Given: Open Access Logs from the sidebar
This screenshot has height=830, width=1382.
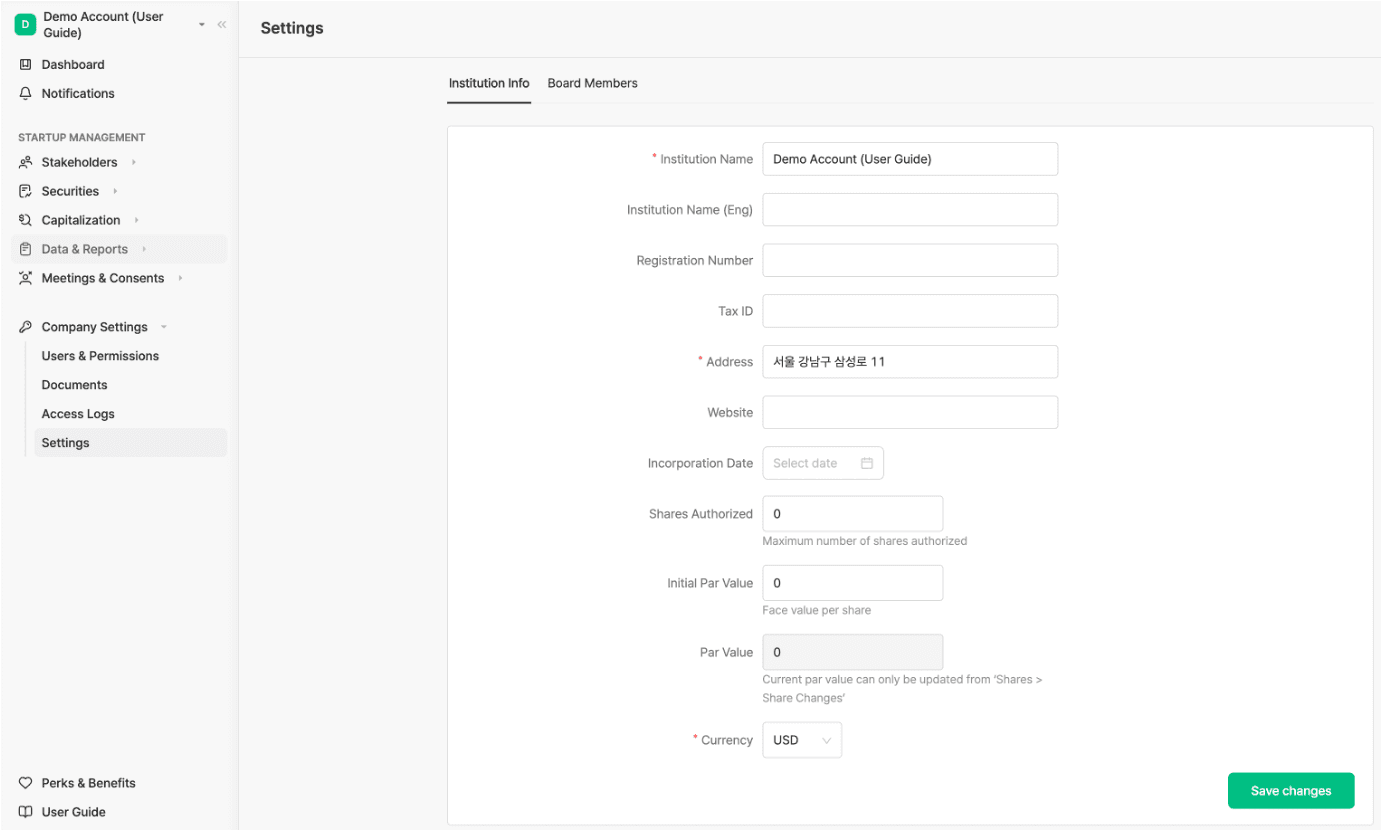Looking at the screenshot, I should [78, 413].
